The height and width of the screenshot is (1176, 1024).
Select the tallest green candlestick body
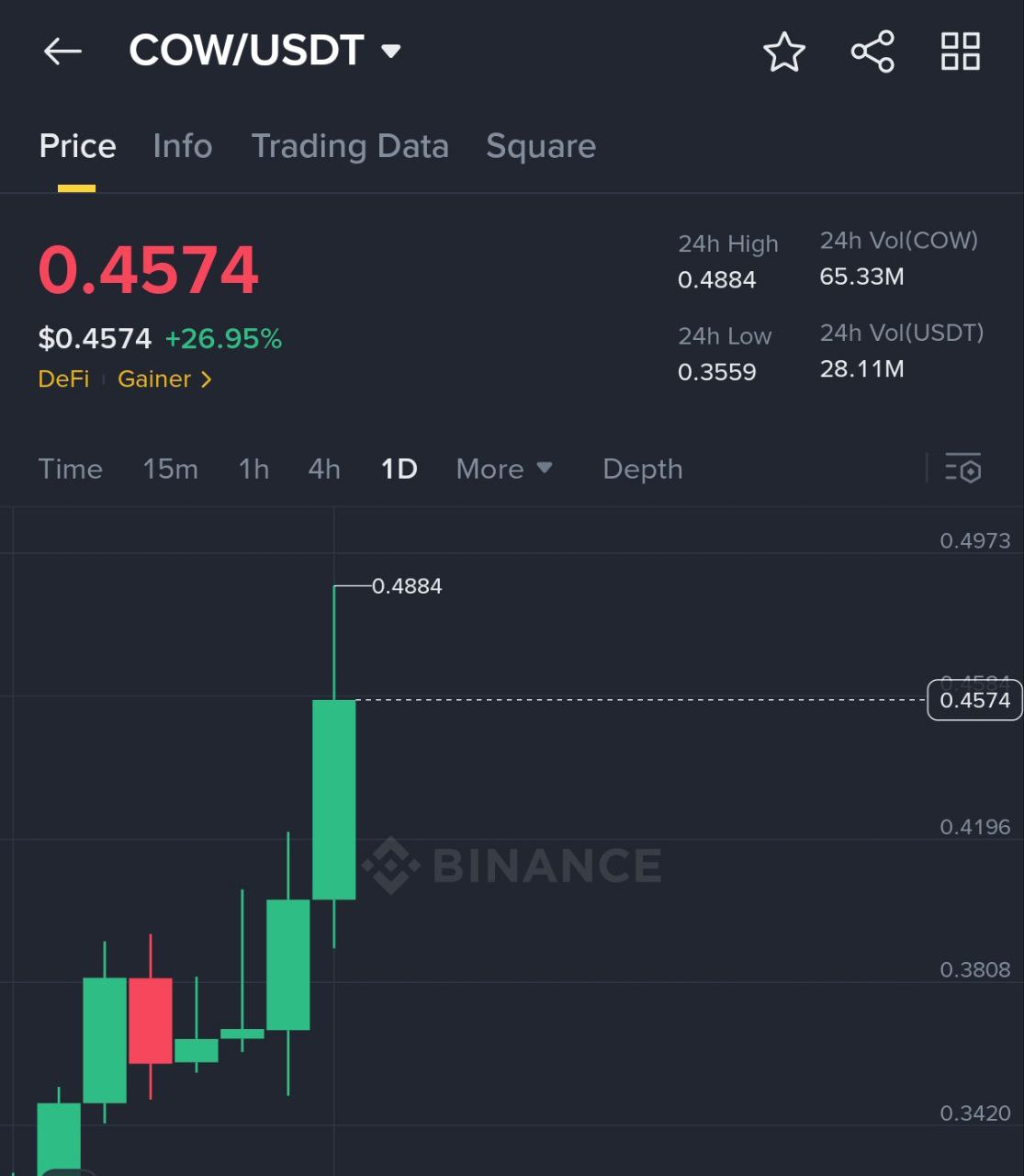tap(333, 799)
